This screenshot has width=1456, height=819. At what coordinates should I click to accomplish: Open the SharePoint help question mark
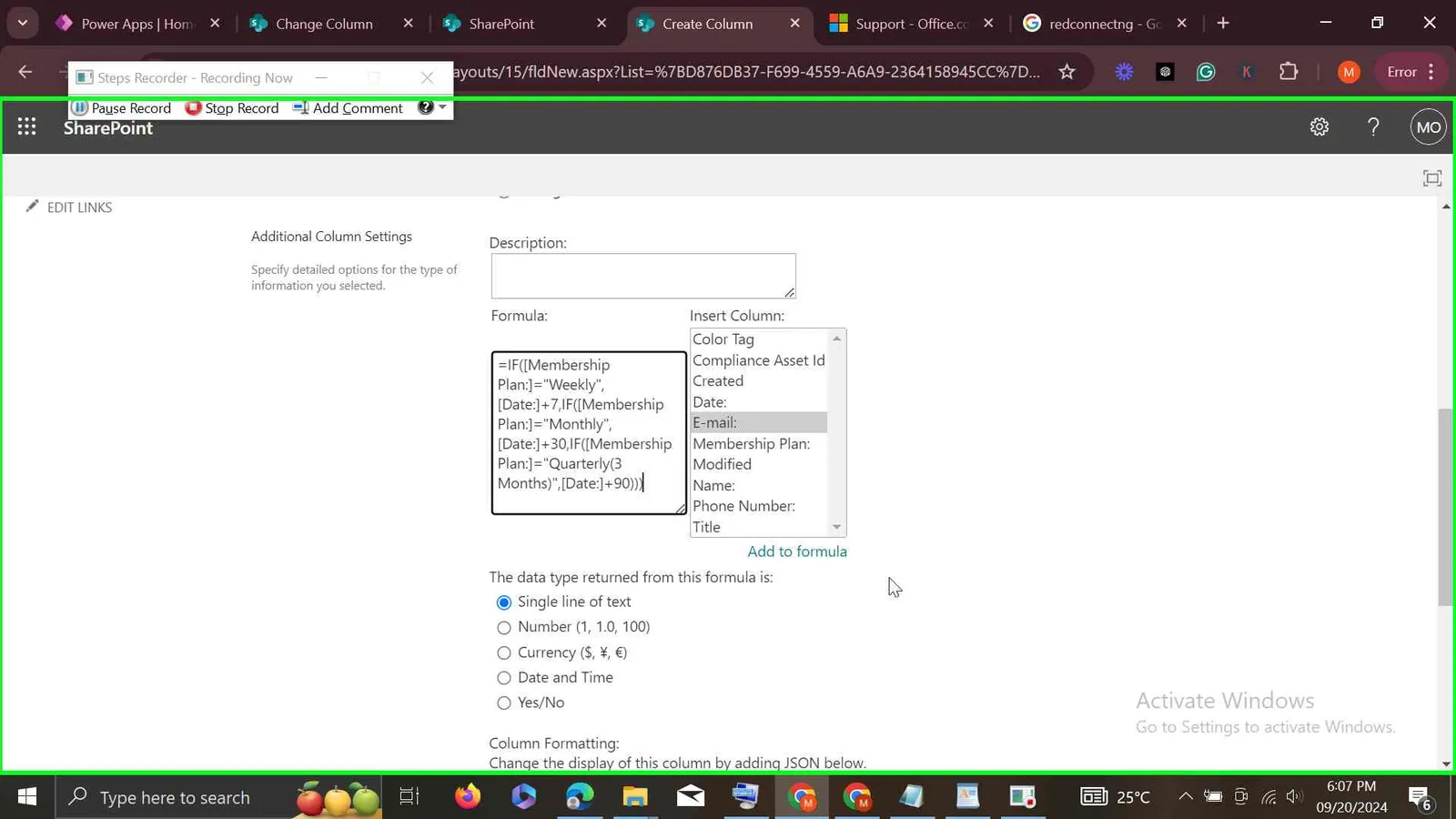[x=1373, y=127]
